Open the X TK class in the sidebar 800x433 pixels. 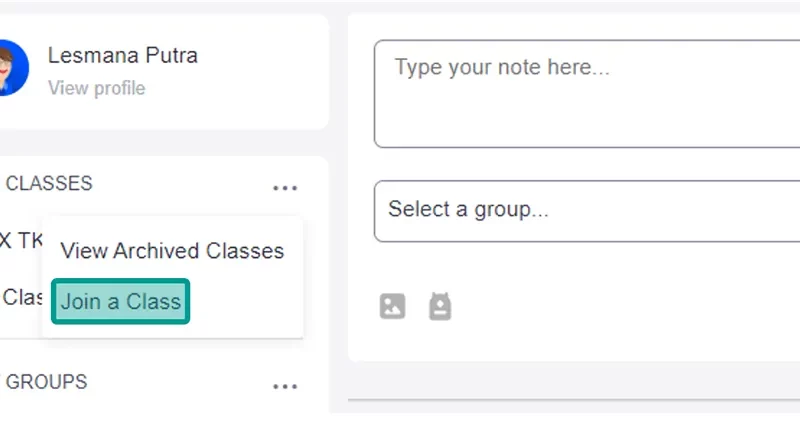(x=21, y=240)
